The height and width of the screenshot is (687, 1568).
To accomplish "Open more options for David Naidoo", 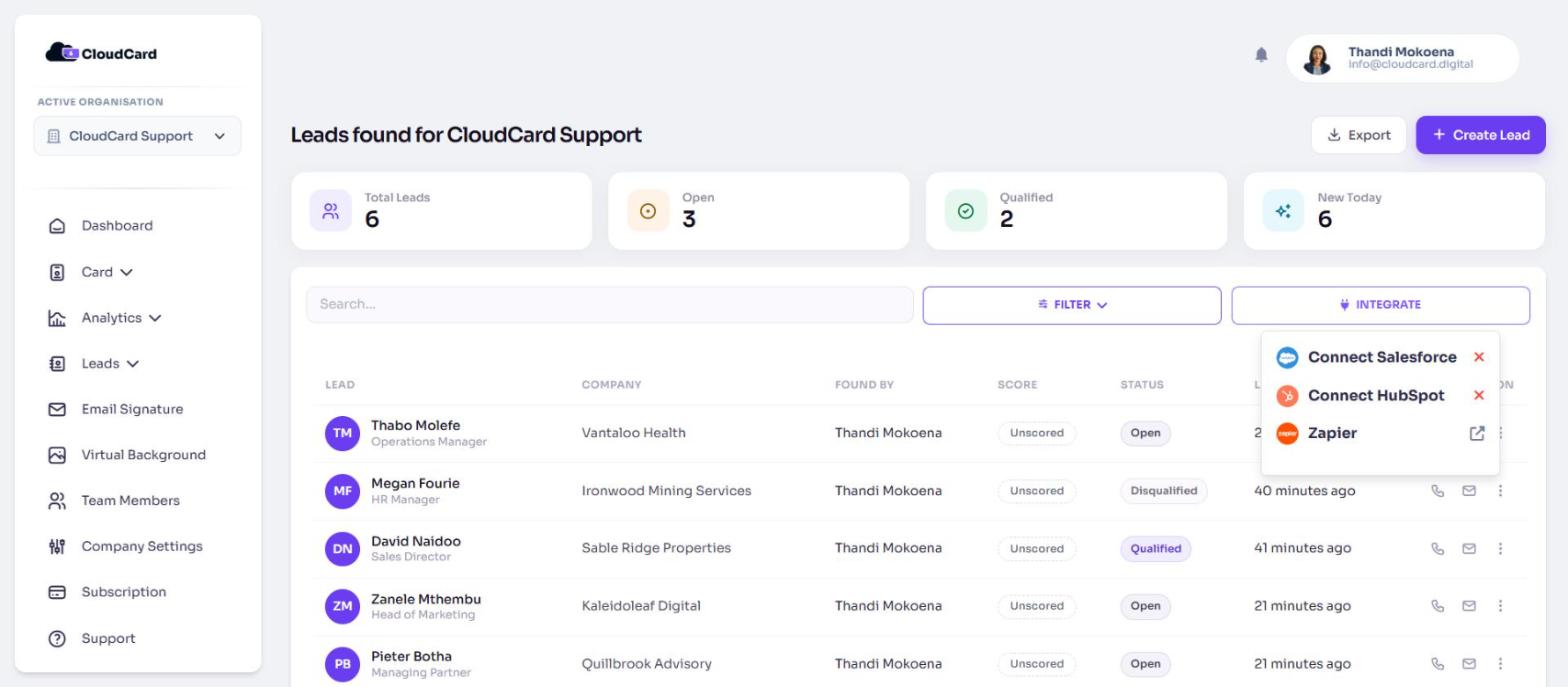I will (1500, 548).
